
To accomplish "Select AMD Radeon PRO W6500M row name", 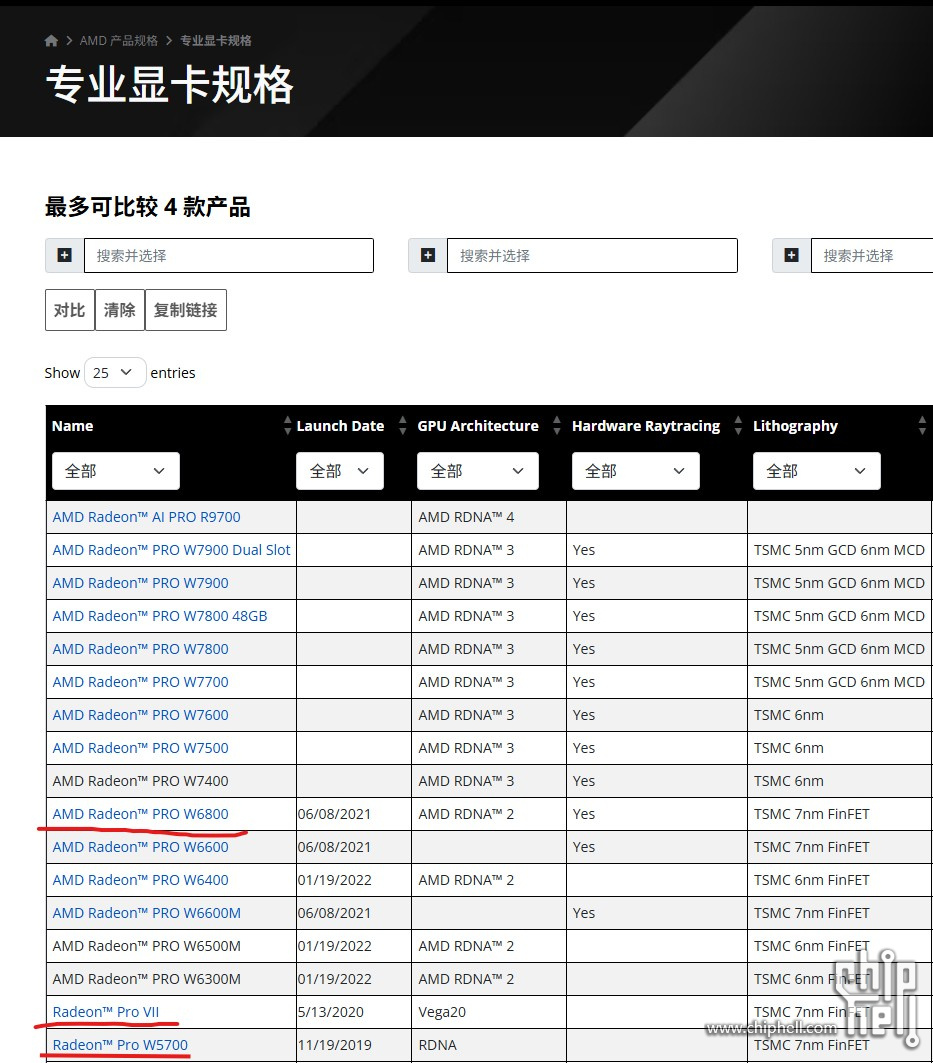I will point(146,946).
